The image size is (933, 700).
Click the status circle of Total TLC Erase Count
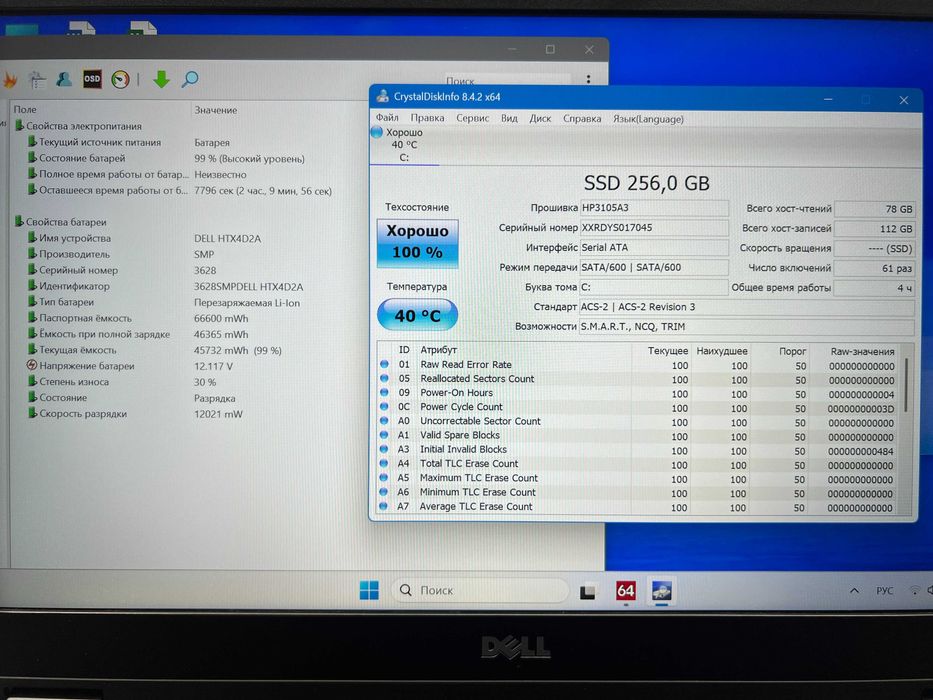point(384,464)
